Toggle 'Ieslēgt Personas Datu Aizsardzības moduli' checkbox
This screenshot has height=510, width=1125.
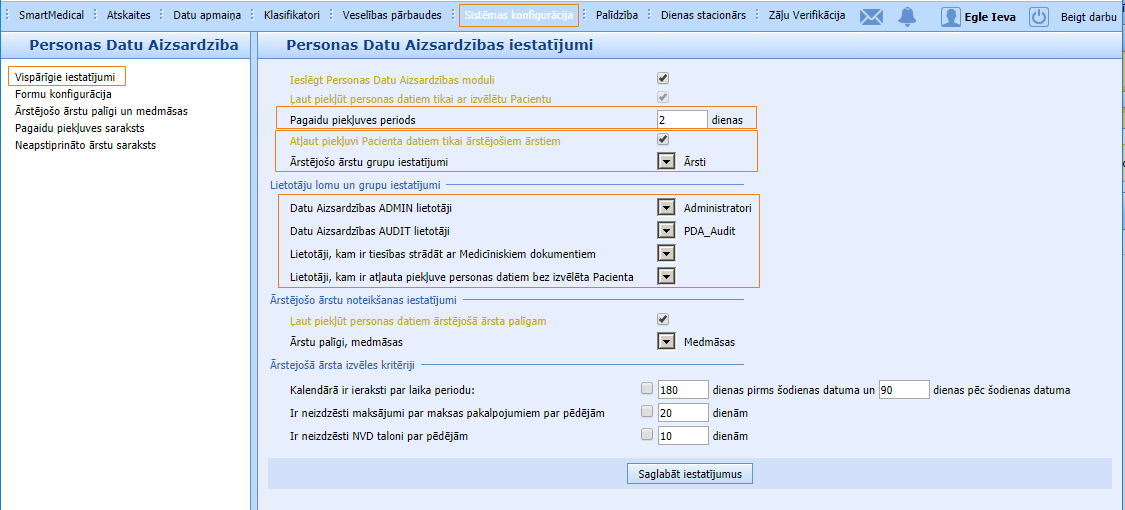click(662, 78)
